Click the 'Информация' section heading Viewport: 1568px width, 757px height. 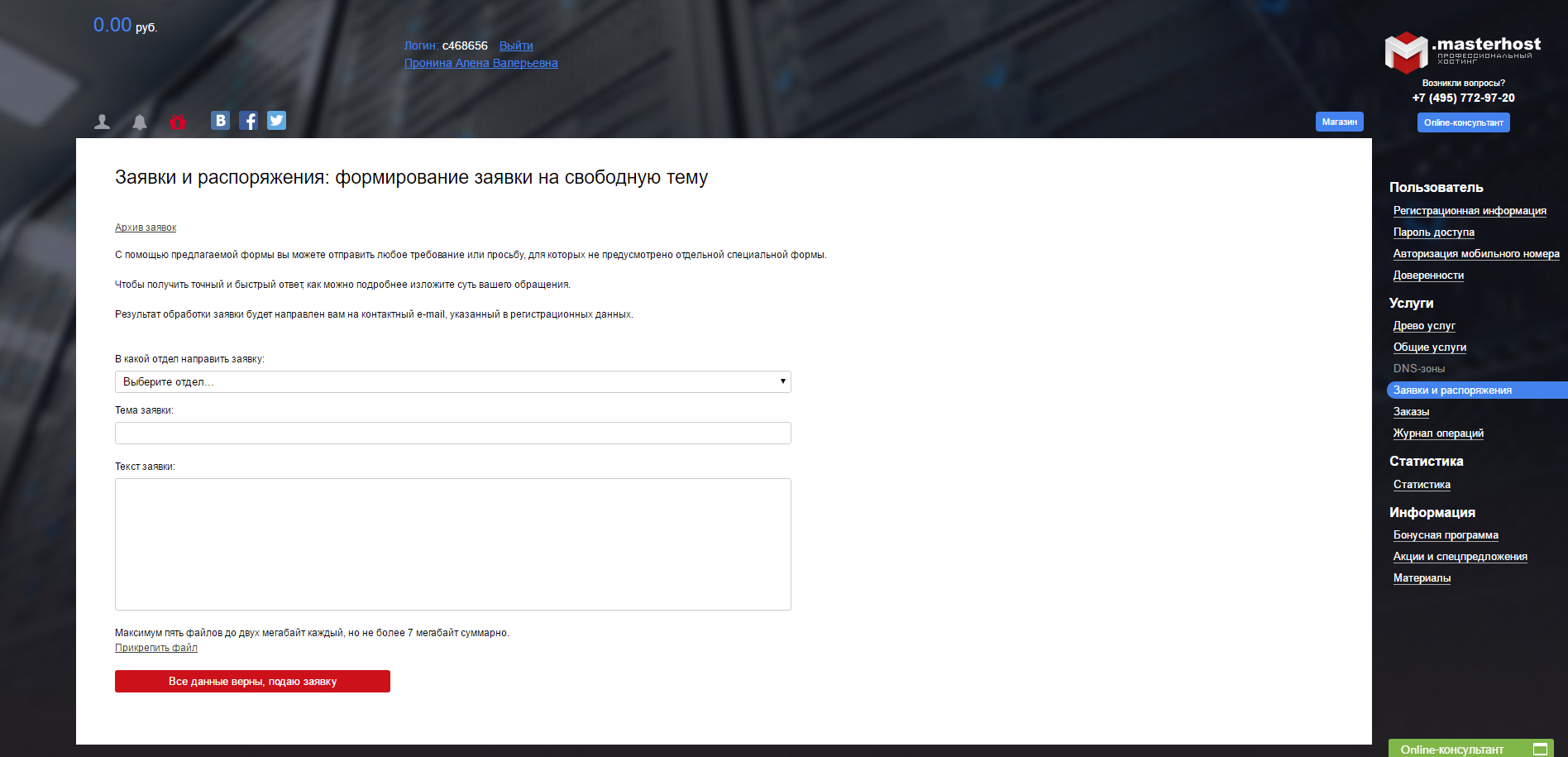(x=1432, y=513)
